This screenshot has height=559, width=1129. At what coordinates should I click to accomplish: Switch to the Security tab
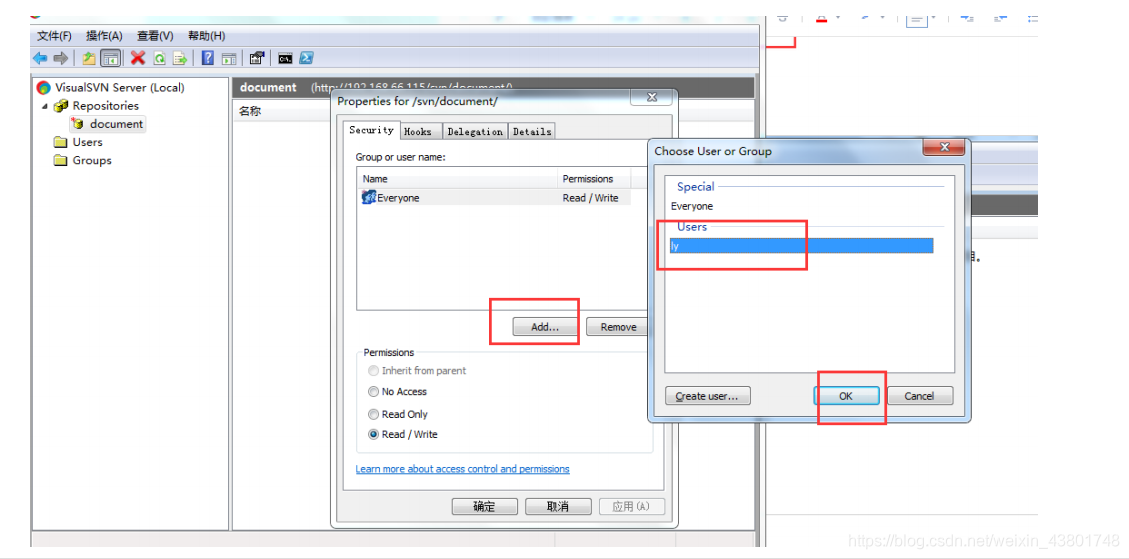click(x=372, y=130)
